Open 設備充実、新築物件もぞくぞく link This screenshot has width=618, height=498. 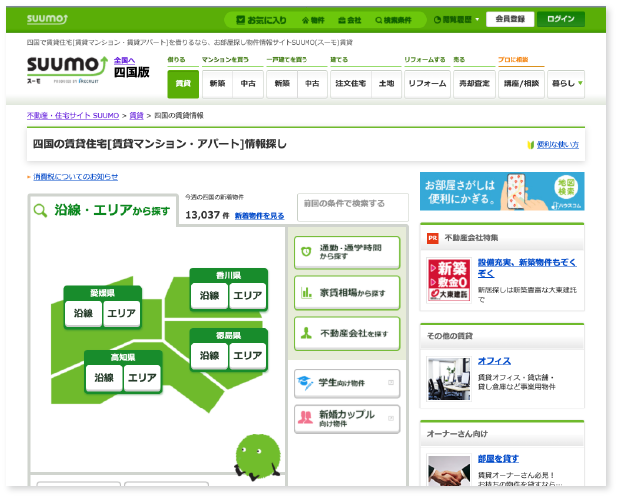click(527, 268)
